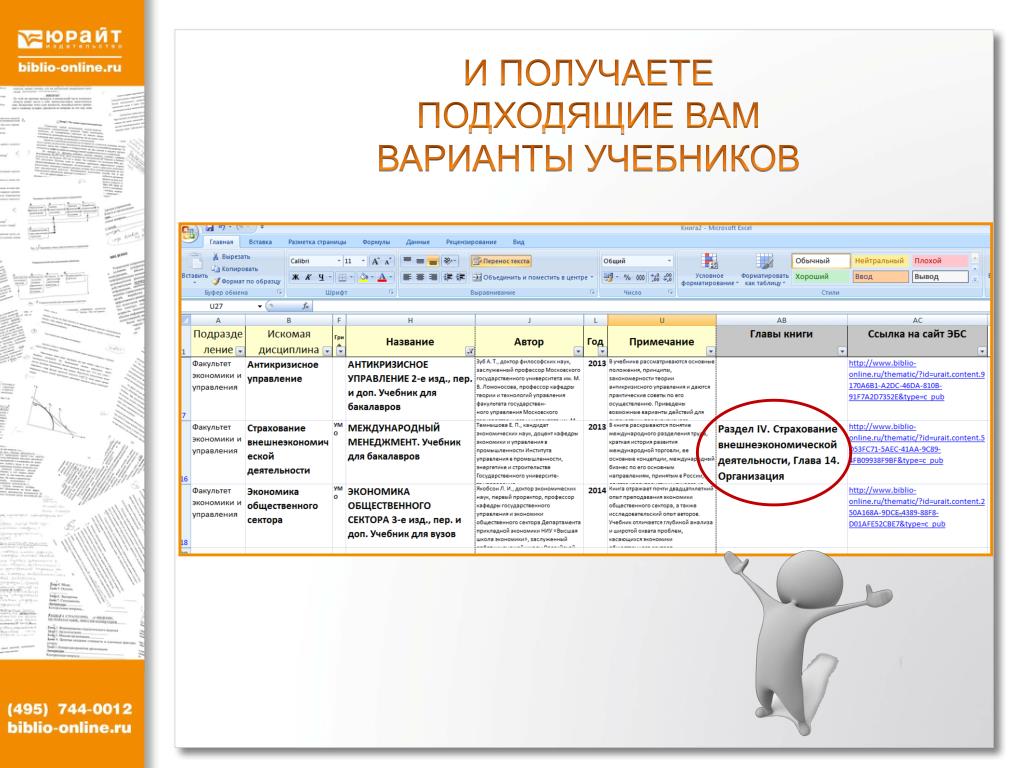
Task: Open the Вид ribbon tab
Action: pos(519,242)
